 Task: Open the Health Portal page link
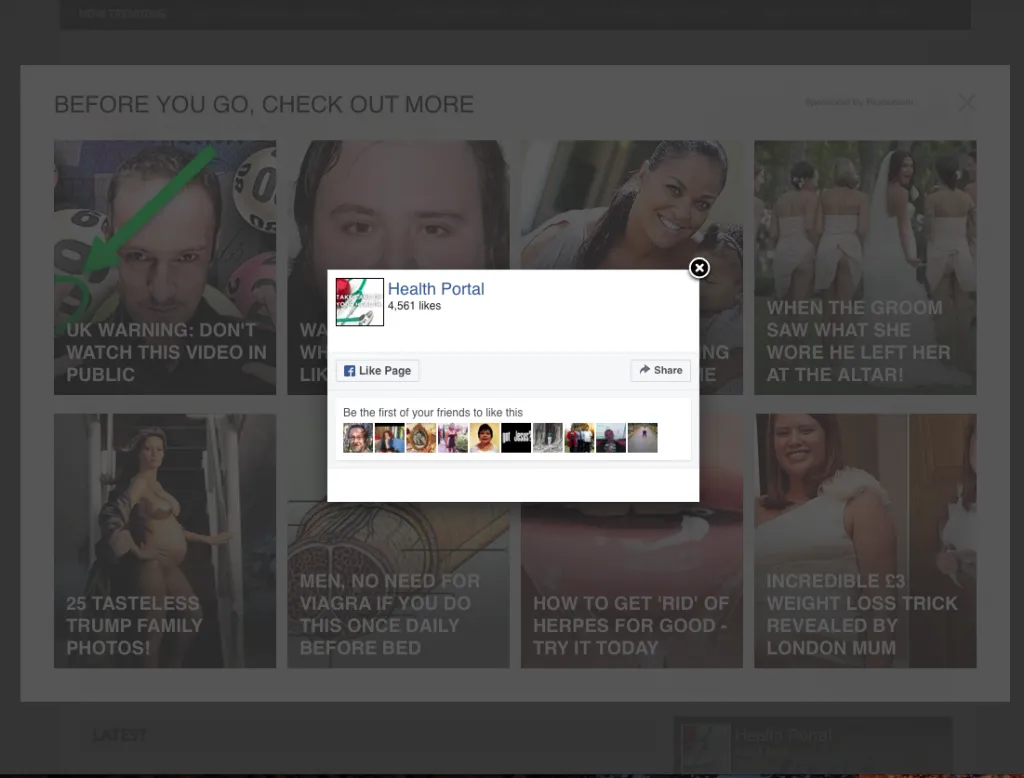point(436,289)
